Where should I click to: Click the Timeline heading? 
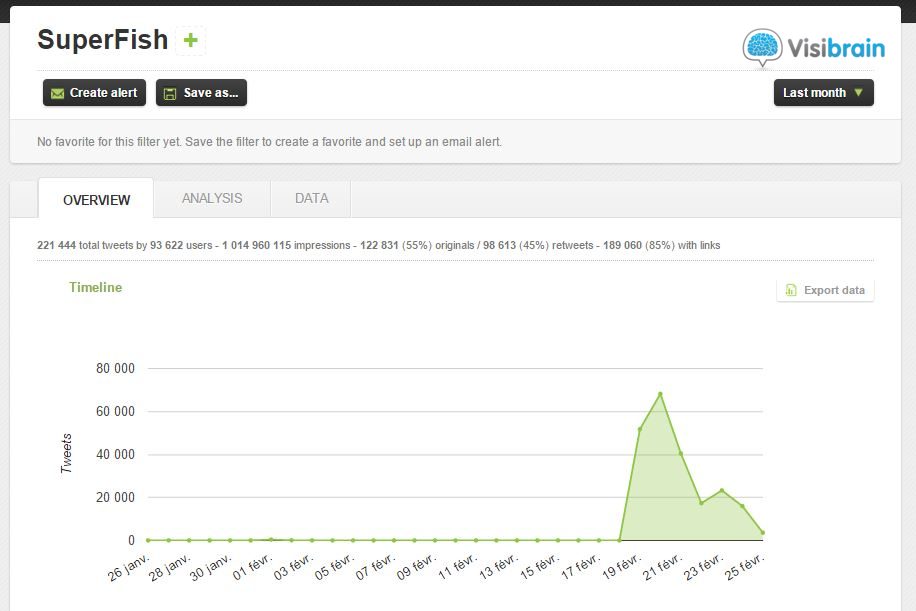click(96, 287)
